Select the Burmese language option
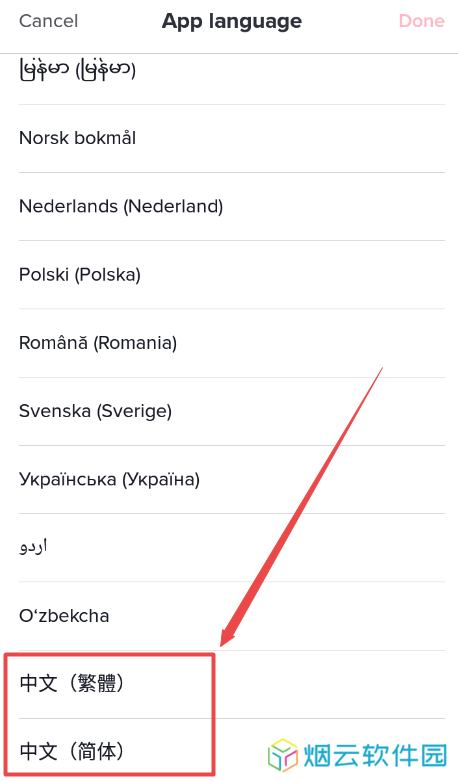This screenshot has width=458, height=781. pyautogui.click(x=231, y=70)
